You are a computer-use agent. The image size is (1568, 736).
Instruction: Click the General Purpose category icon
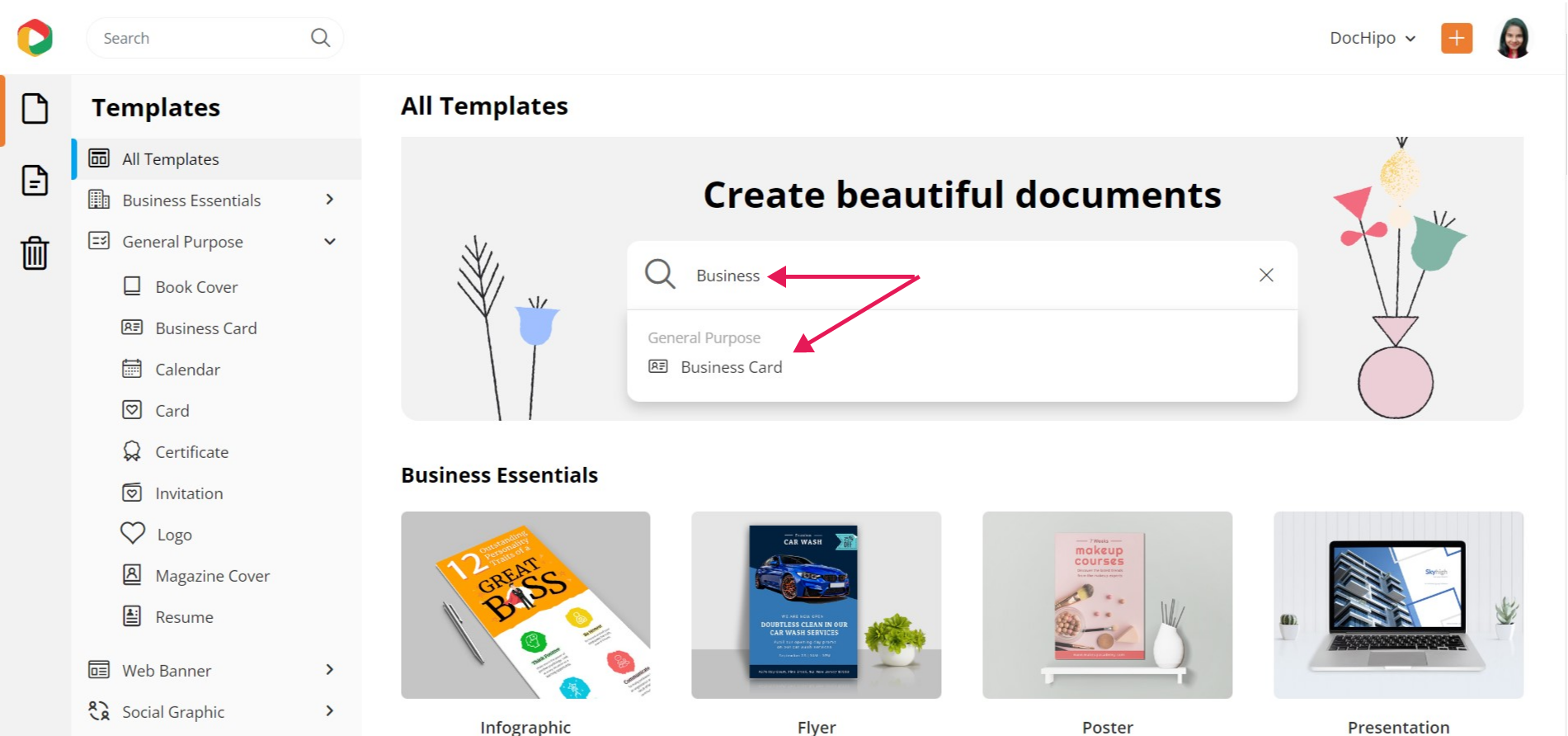(x=99, y=241)
